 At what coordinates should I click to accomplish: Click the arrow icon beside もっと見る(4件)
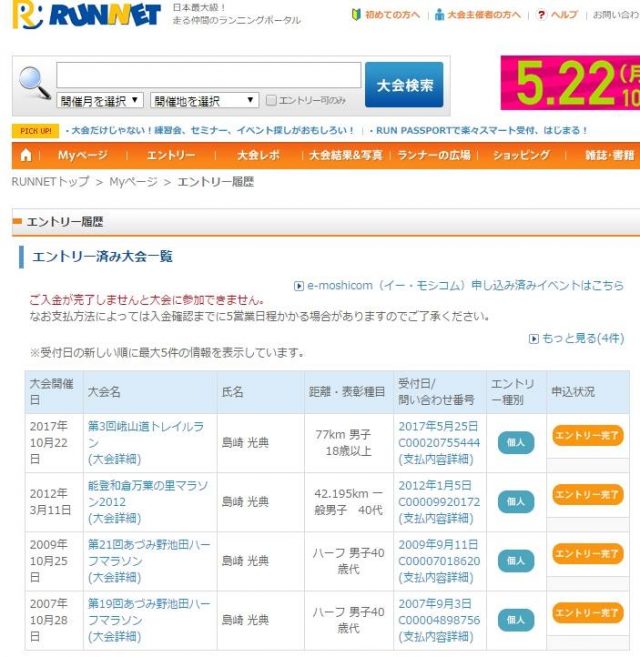[x=534, y=339]
